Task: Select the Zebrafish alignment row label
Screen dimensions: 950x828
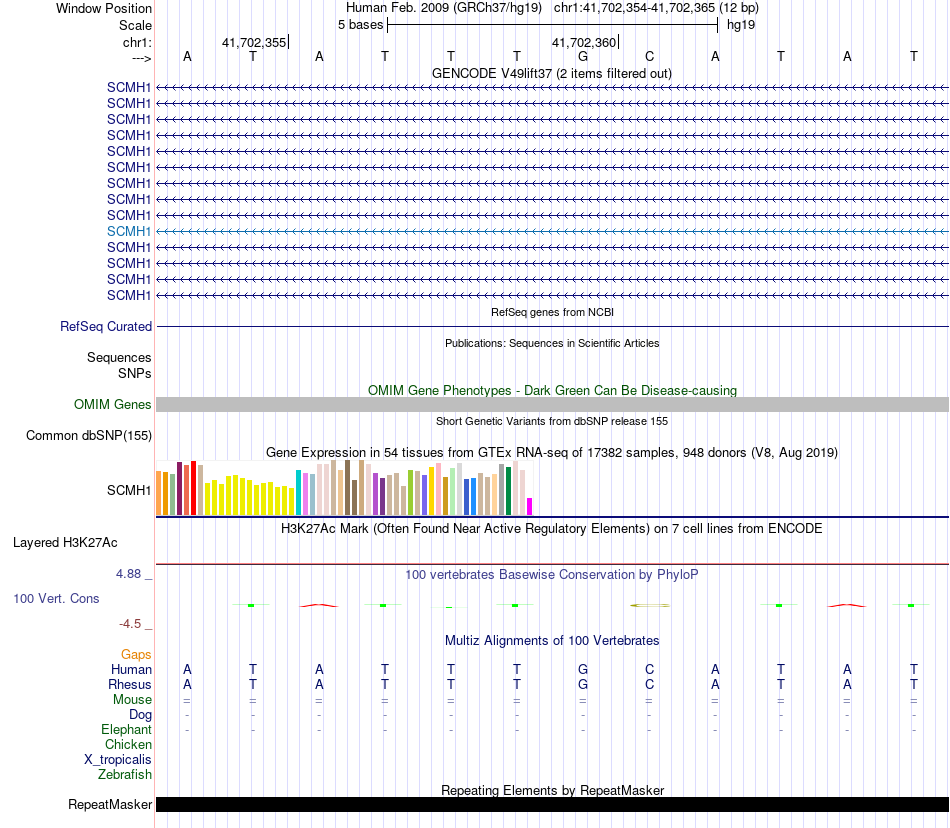Action: 125,774
